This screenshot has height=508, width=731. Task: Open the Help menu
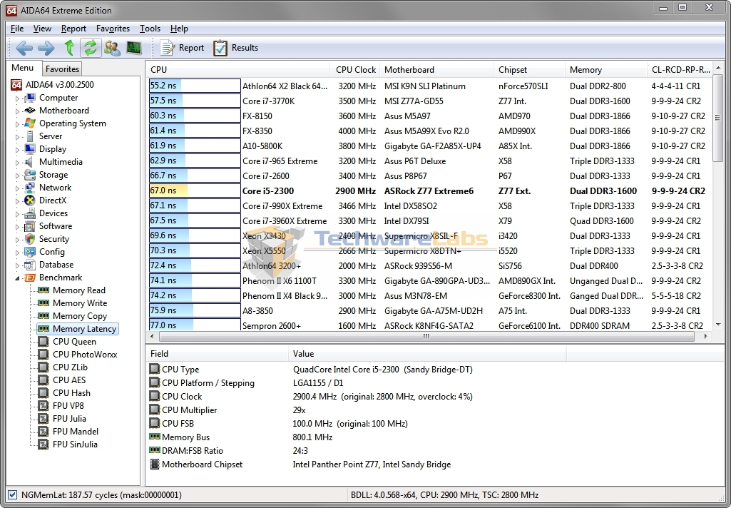179,29
